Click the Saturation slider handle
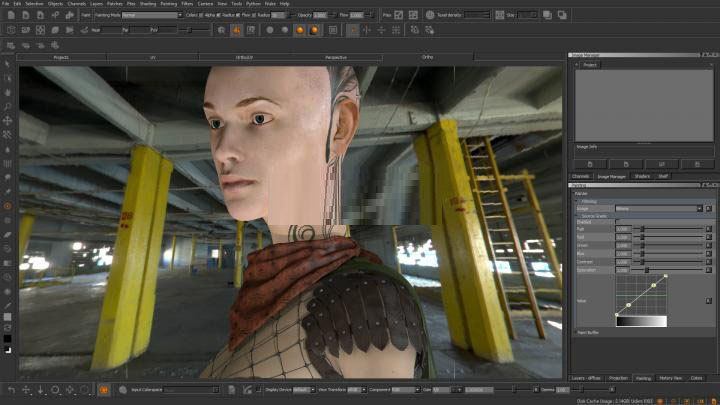 pos(647,270)
